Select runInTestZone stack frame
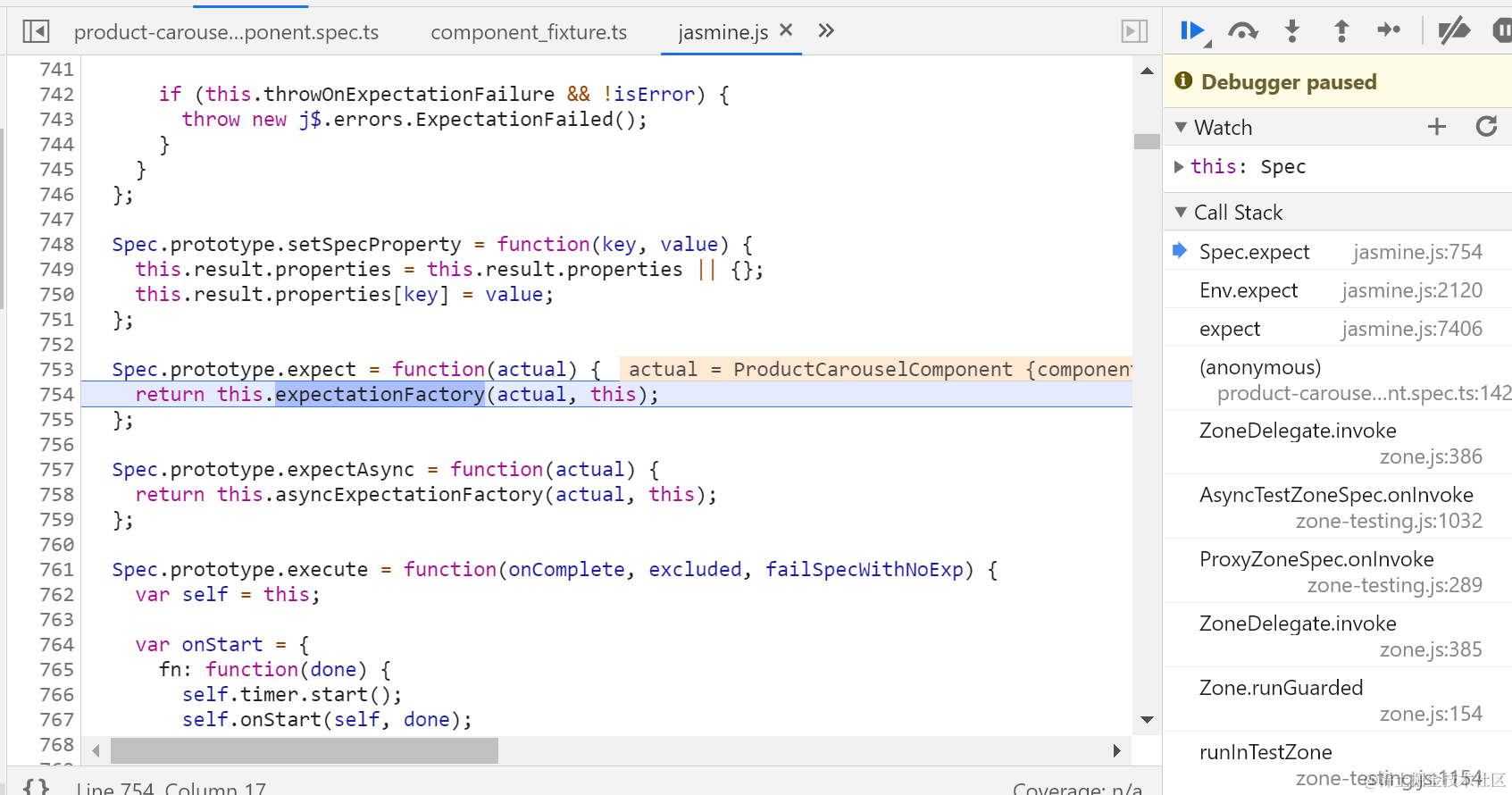 [1338, 765]
